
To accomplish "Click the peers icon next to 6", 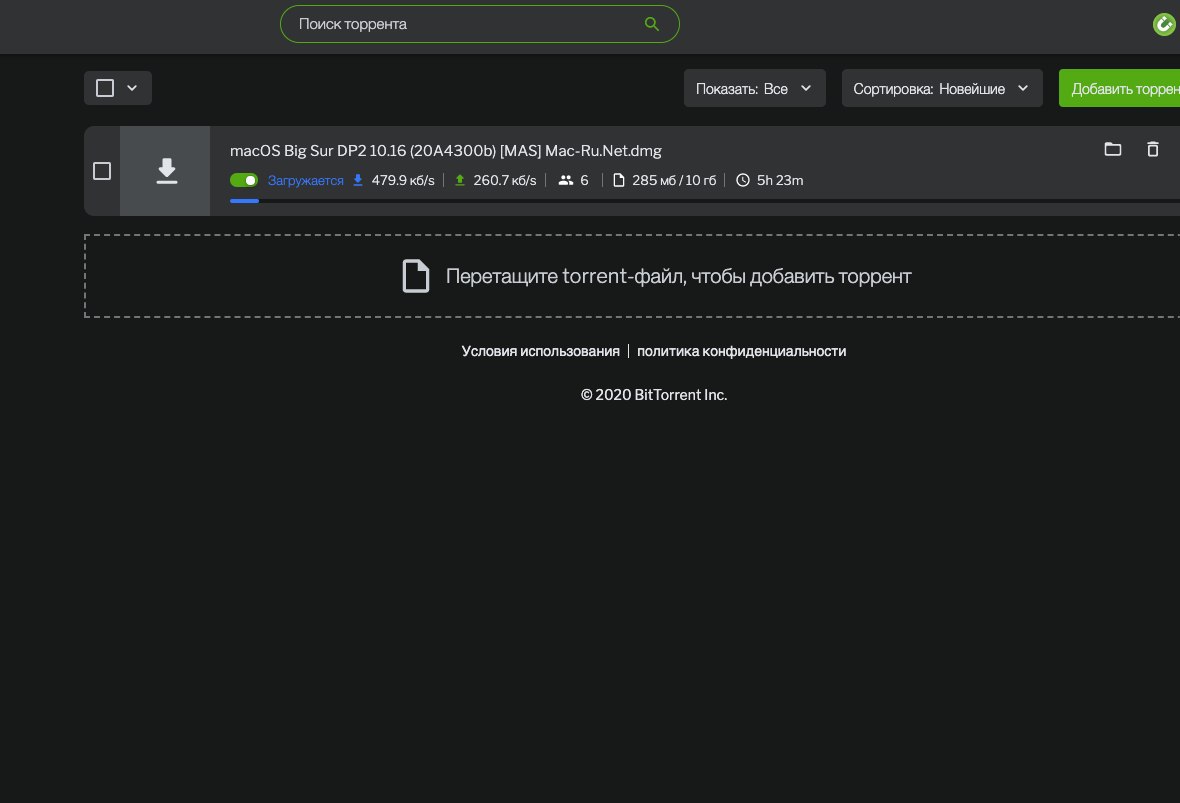I will (x=566, y=180).
